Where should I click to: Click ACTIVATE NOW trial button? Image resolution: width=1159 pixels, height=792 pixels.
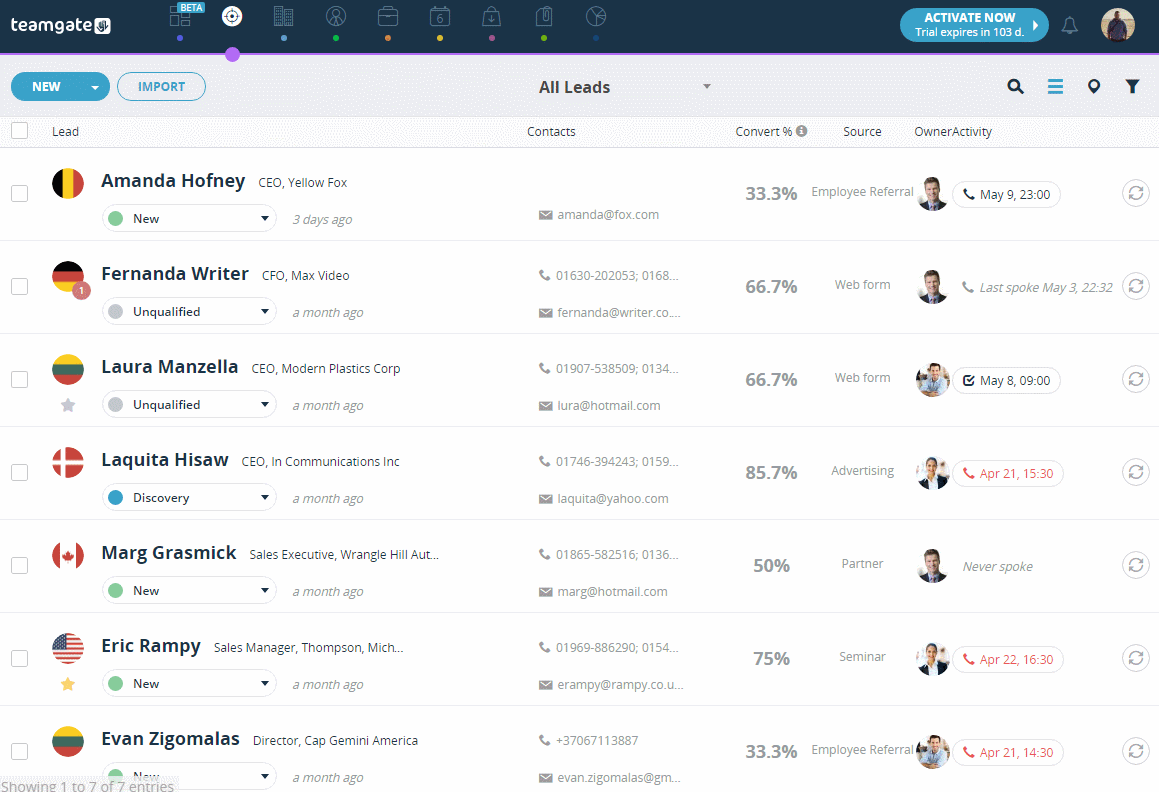(973, 25)
